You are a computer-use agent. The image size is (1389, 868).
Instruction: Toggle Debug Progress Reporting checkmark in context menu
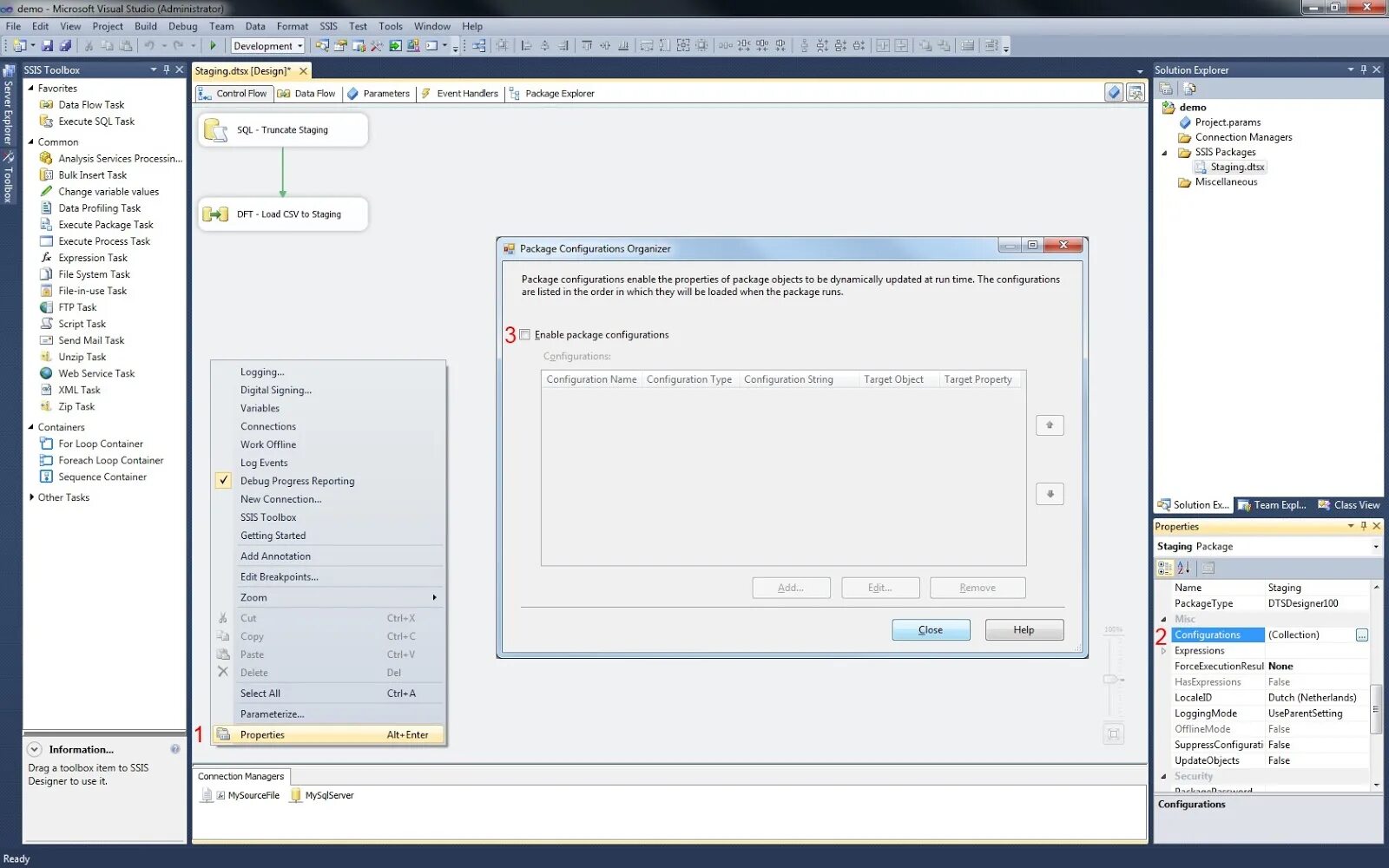coord(223,480)
